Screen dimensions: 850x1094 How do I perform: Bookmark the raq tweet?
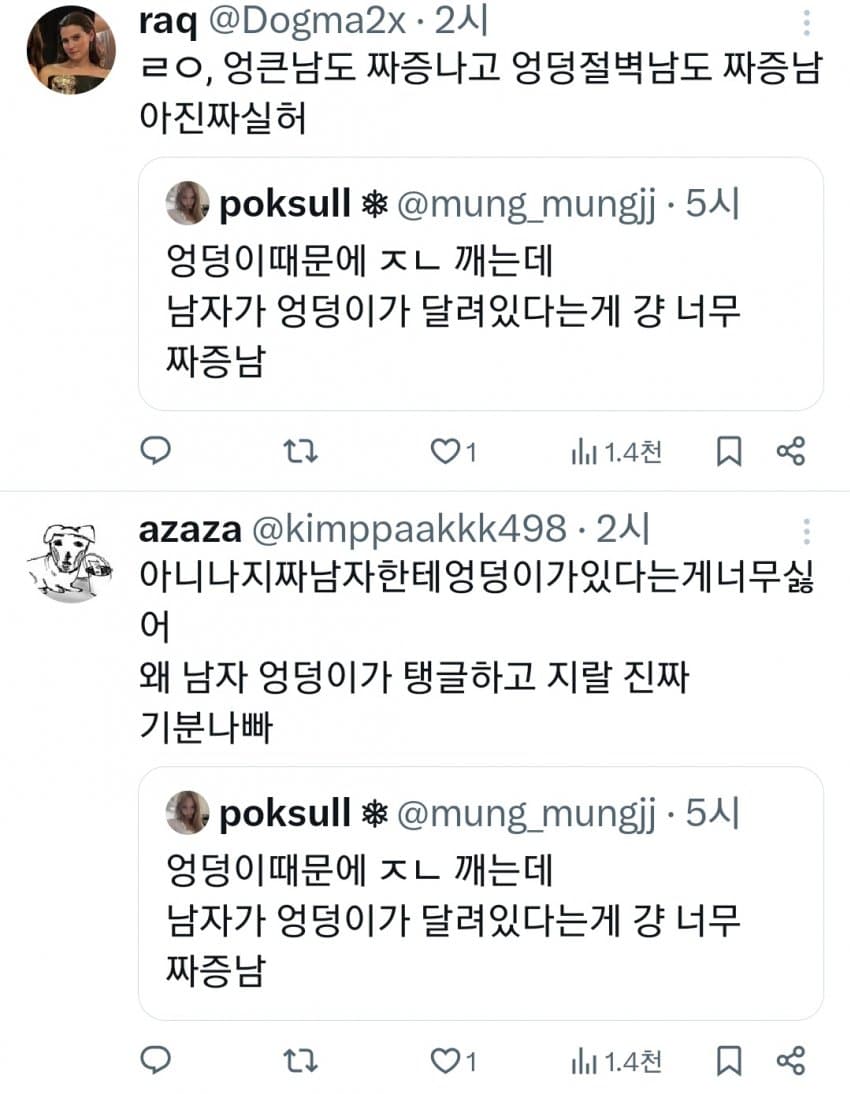click(x=729, y=452)
